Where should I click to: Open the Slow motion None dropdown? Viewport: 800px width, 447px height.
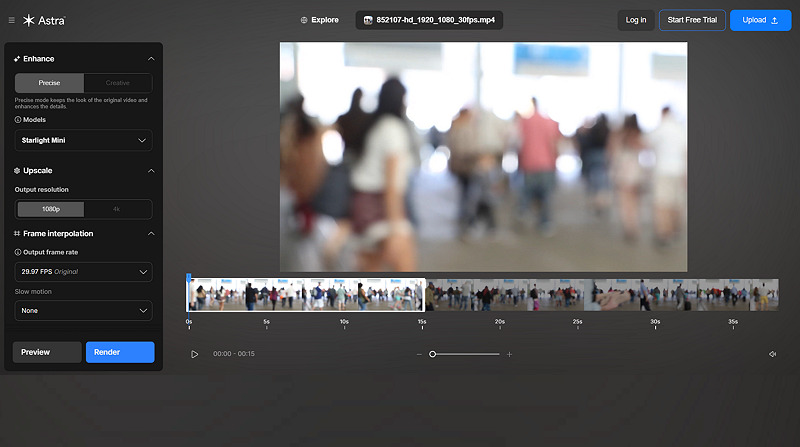point(84,311)
